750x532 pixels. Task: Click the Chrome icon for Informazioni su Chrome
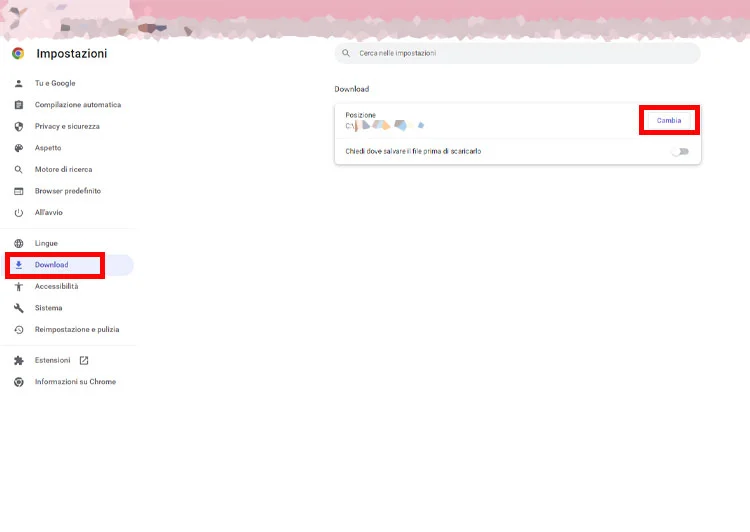coord(19,382)
